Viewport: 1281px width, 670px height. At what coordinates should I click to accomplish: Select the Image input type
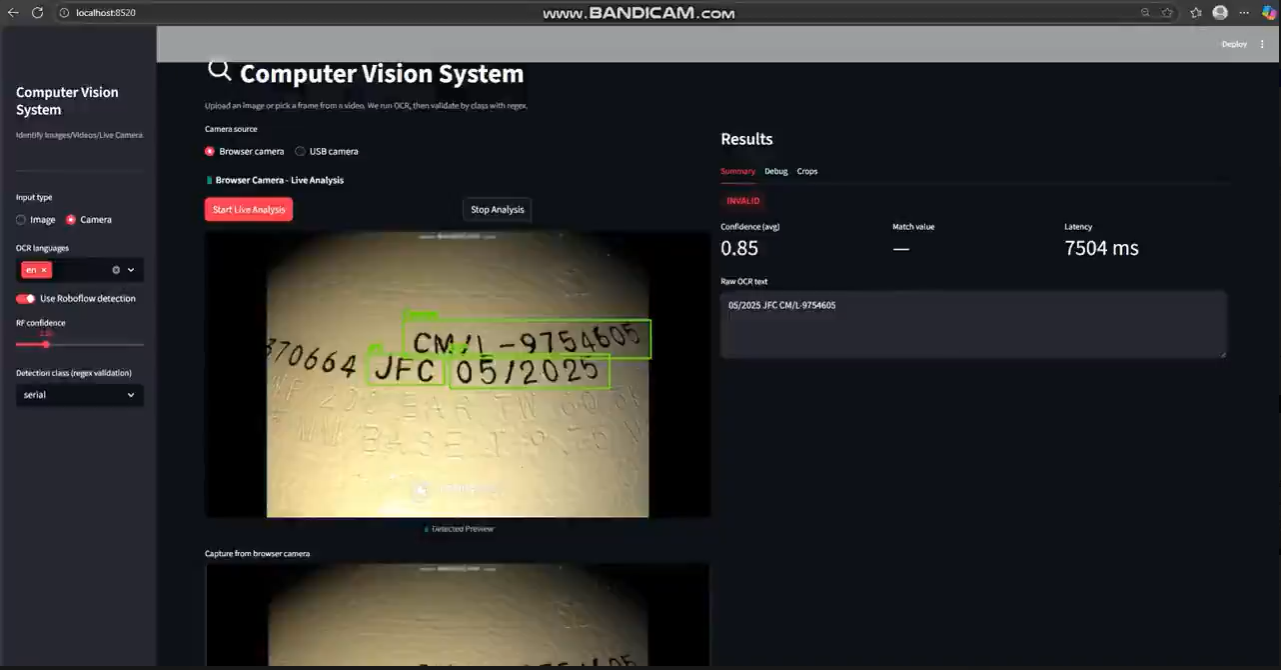point(21,220)
